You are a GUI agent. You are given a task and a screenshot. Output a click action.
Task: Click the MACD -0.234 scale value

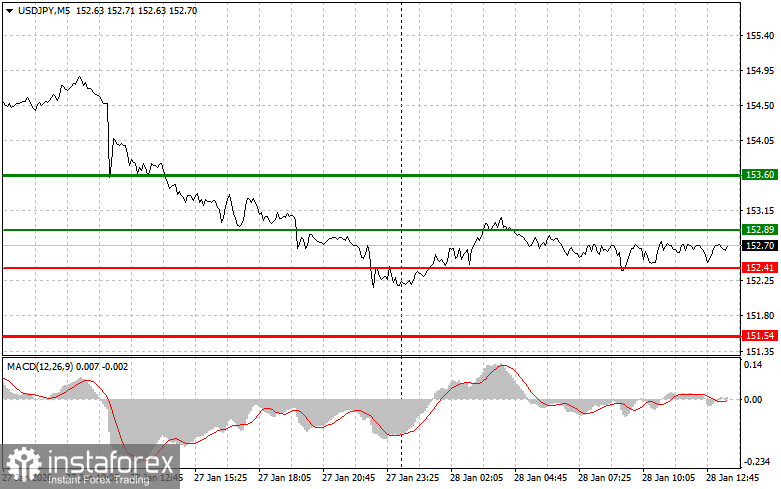757,462
